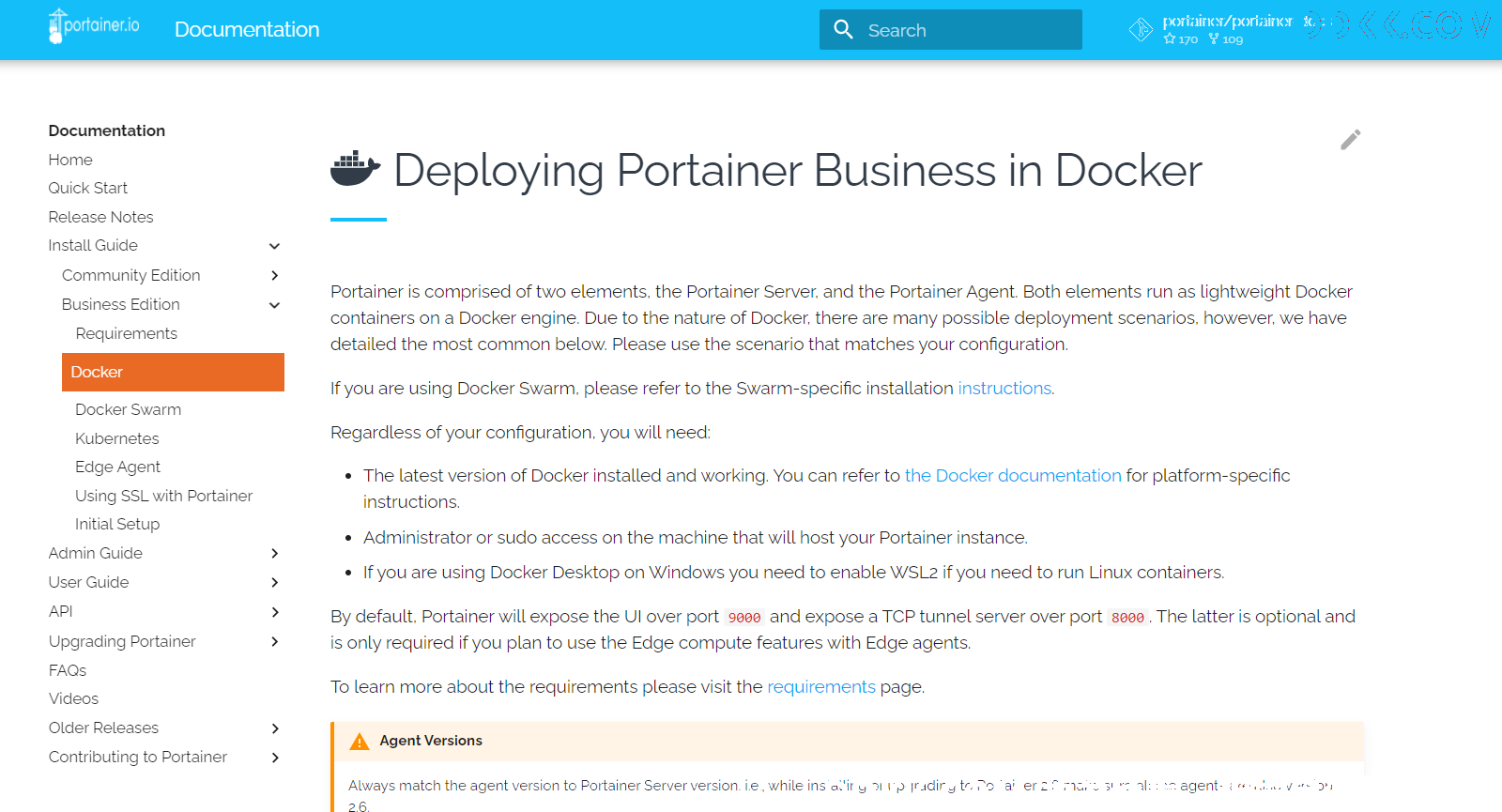Follow the Swarm installation instructions link
Screen dimensions: 1502x812
(1004, 389)
